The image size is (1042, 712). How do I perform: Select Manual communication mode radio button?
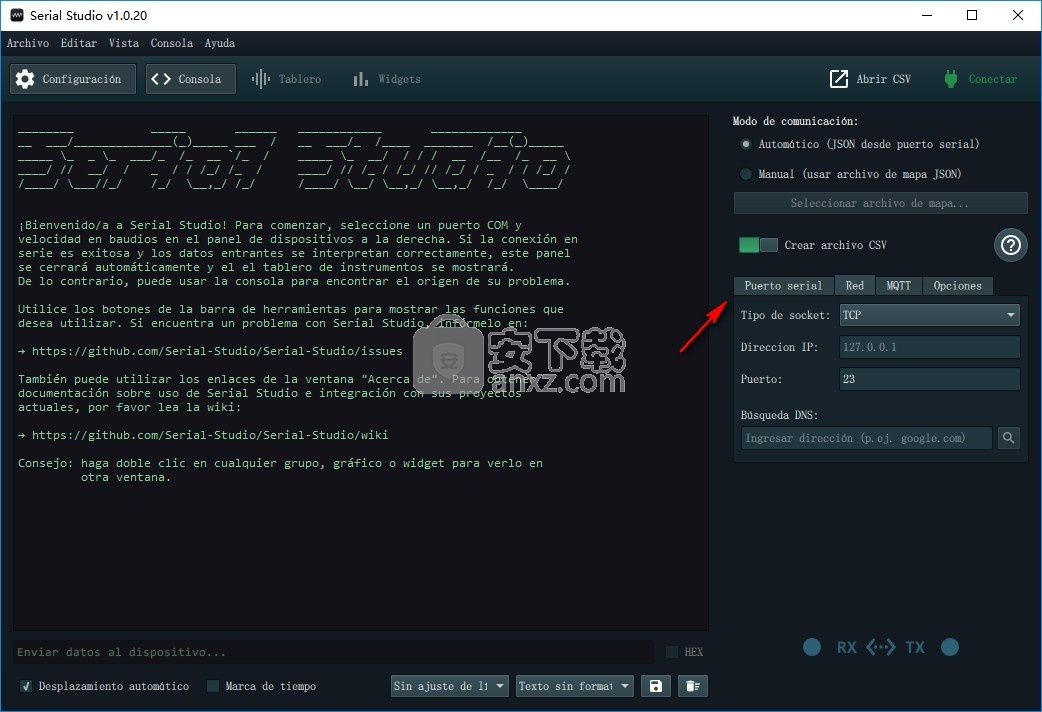pyautogui.click(x=746, y=174)
